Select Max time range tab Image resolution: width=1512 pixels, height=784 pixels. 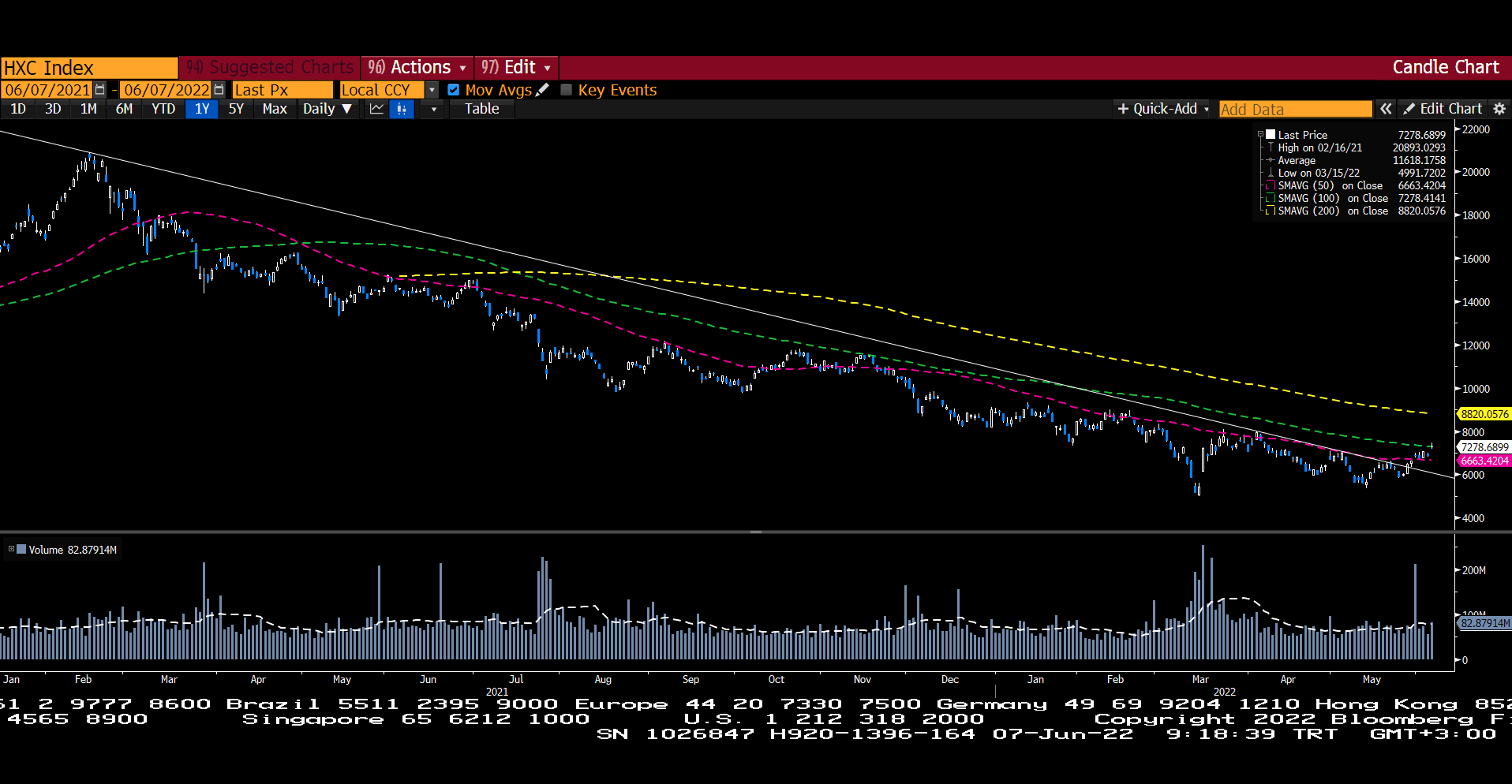(275, 109)
